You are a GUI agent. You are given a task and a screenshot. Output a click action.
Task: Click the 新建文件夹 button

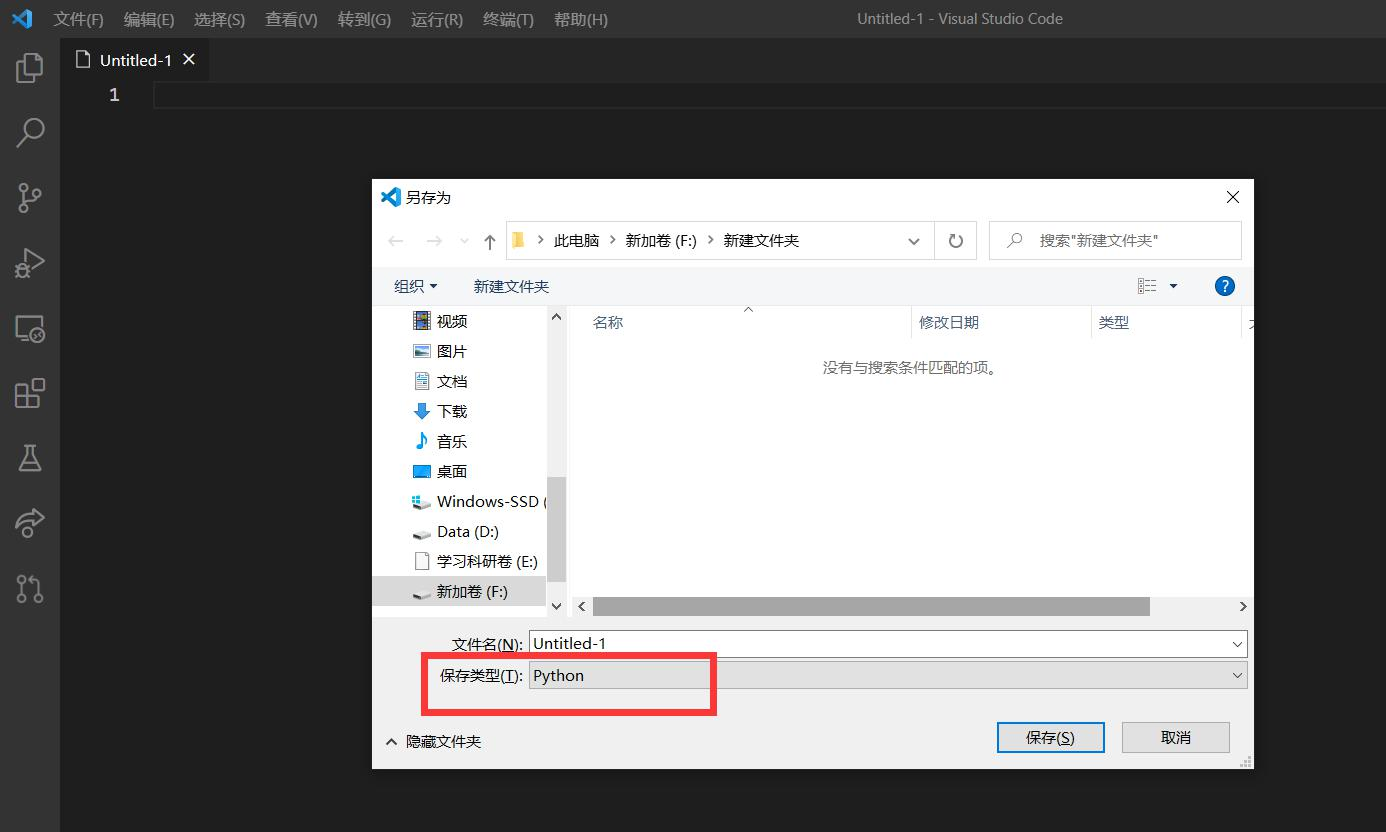511,286
